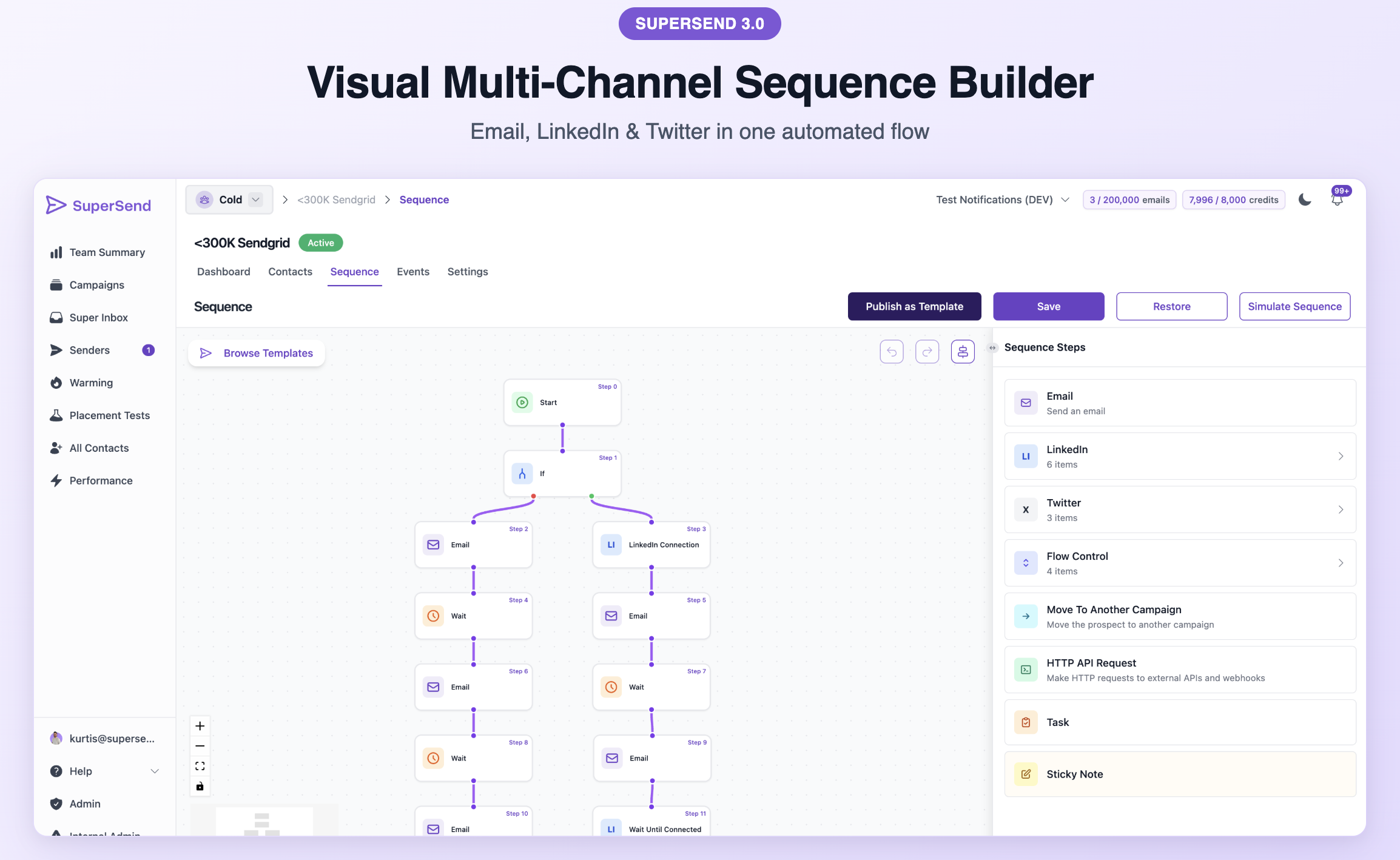Click the auto-layout icon above the canvas
Screen dimensions: 1400x860
pos(963,351)
